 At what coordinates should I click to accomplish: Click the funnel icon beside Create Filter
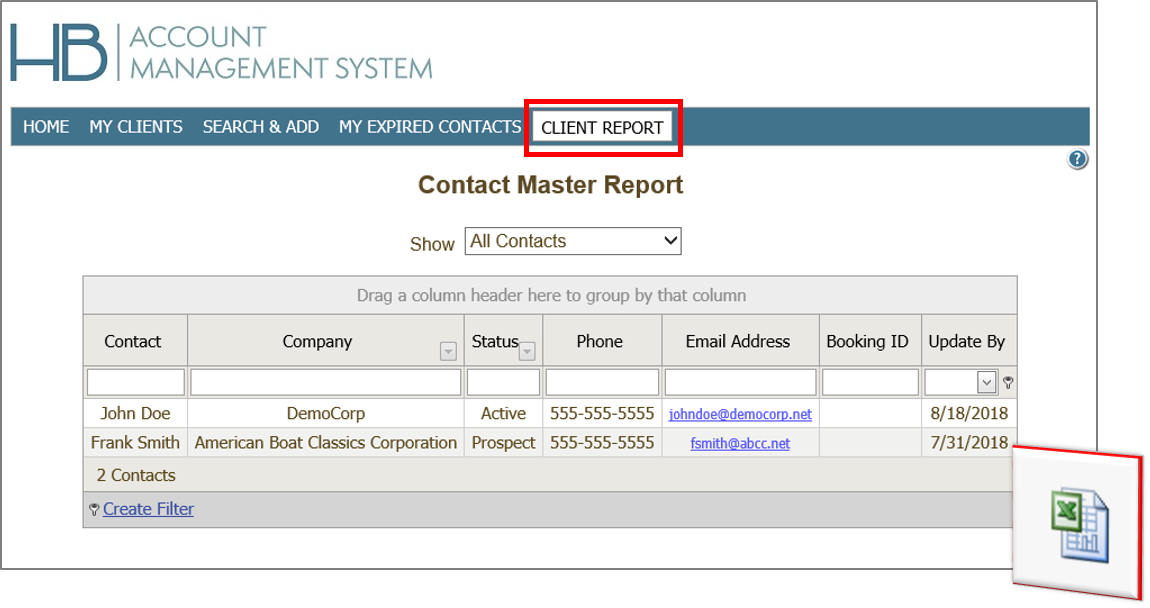(x=94, y=509)
